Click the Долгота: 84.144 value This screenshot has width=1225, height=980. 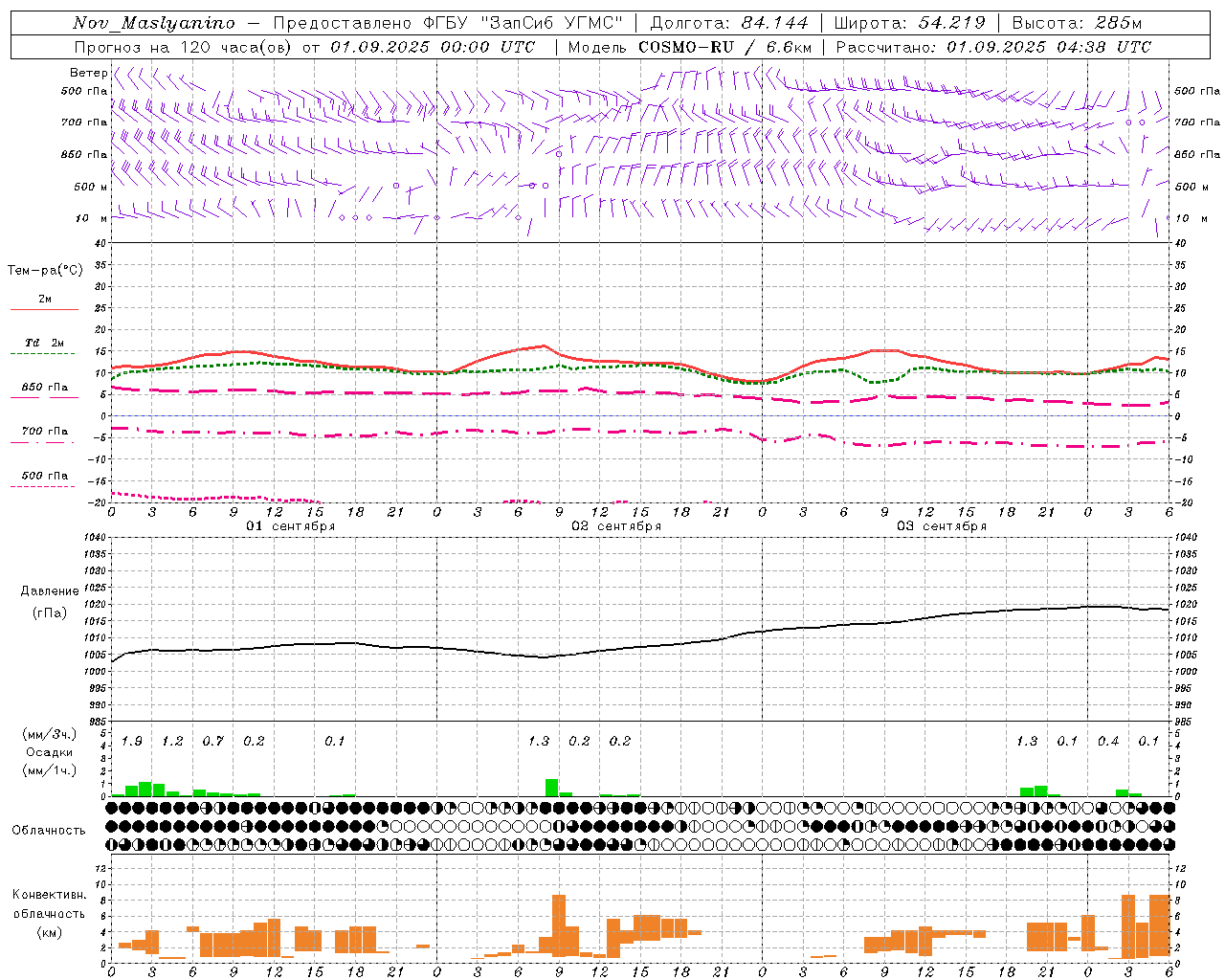click(729, 23)
